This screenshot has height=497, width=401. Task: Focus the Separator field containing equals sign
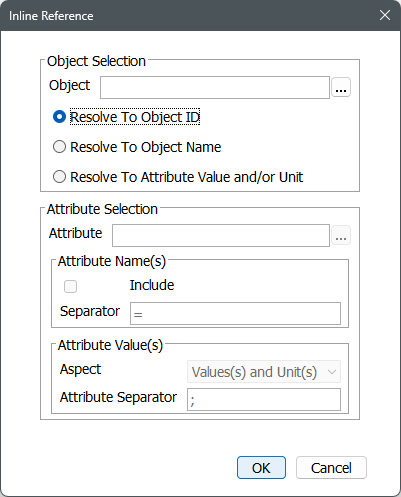point(235,313)
